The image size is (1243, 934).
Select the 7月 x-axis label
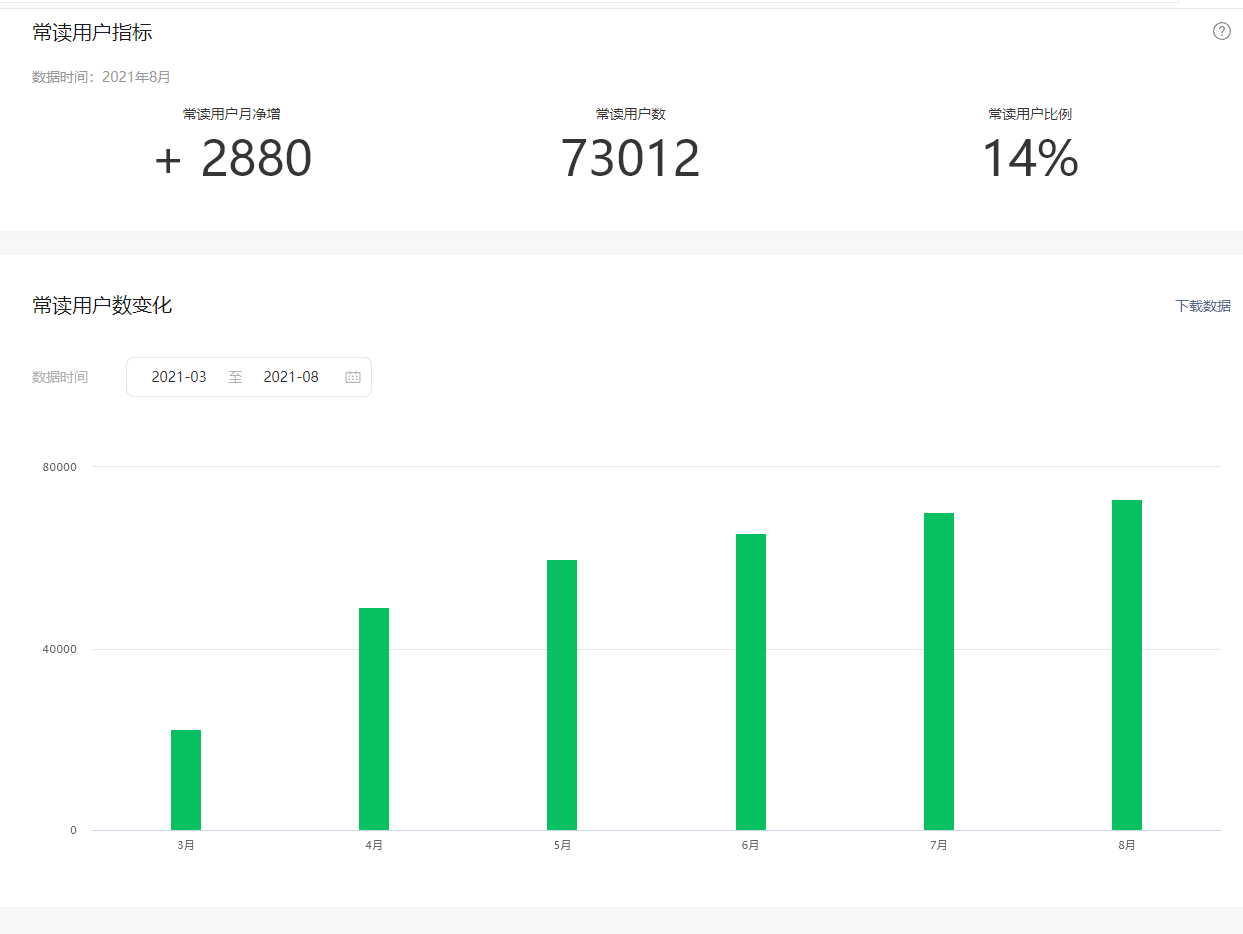tap(939, 845)
